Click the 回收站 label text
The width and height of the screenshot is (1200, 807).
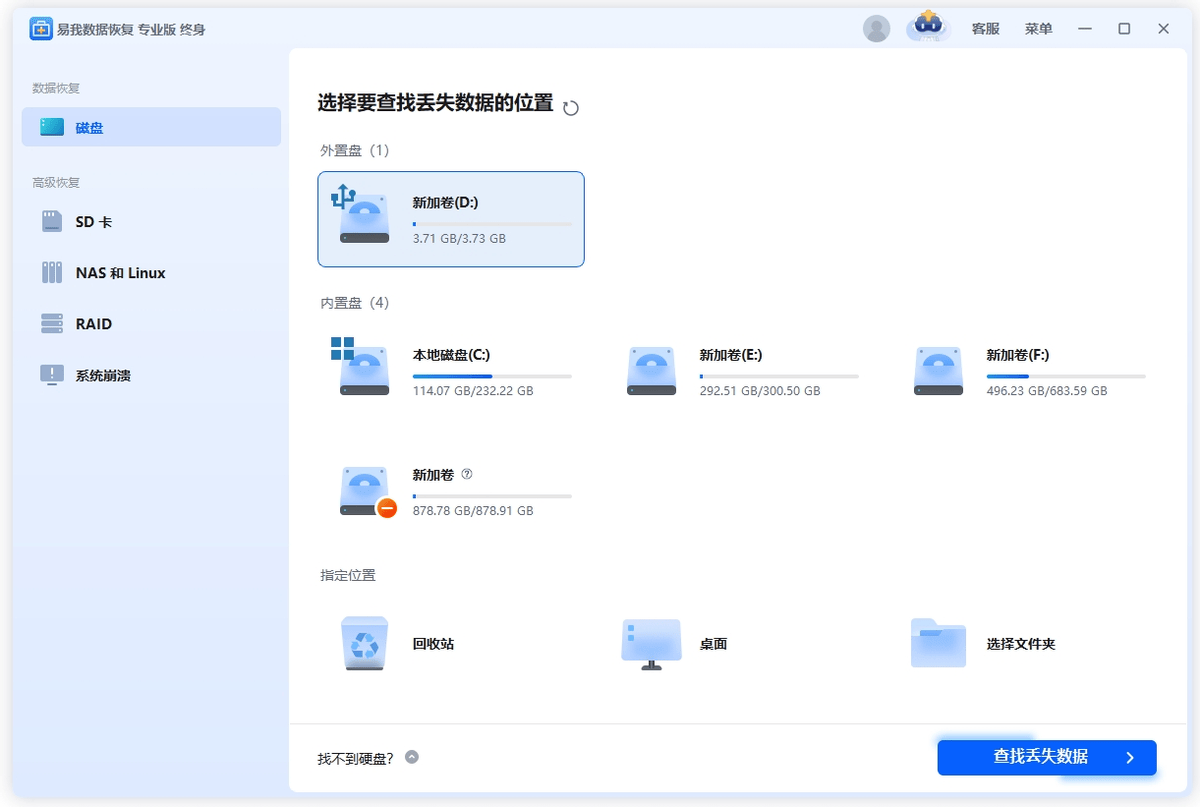coord(433,644)
